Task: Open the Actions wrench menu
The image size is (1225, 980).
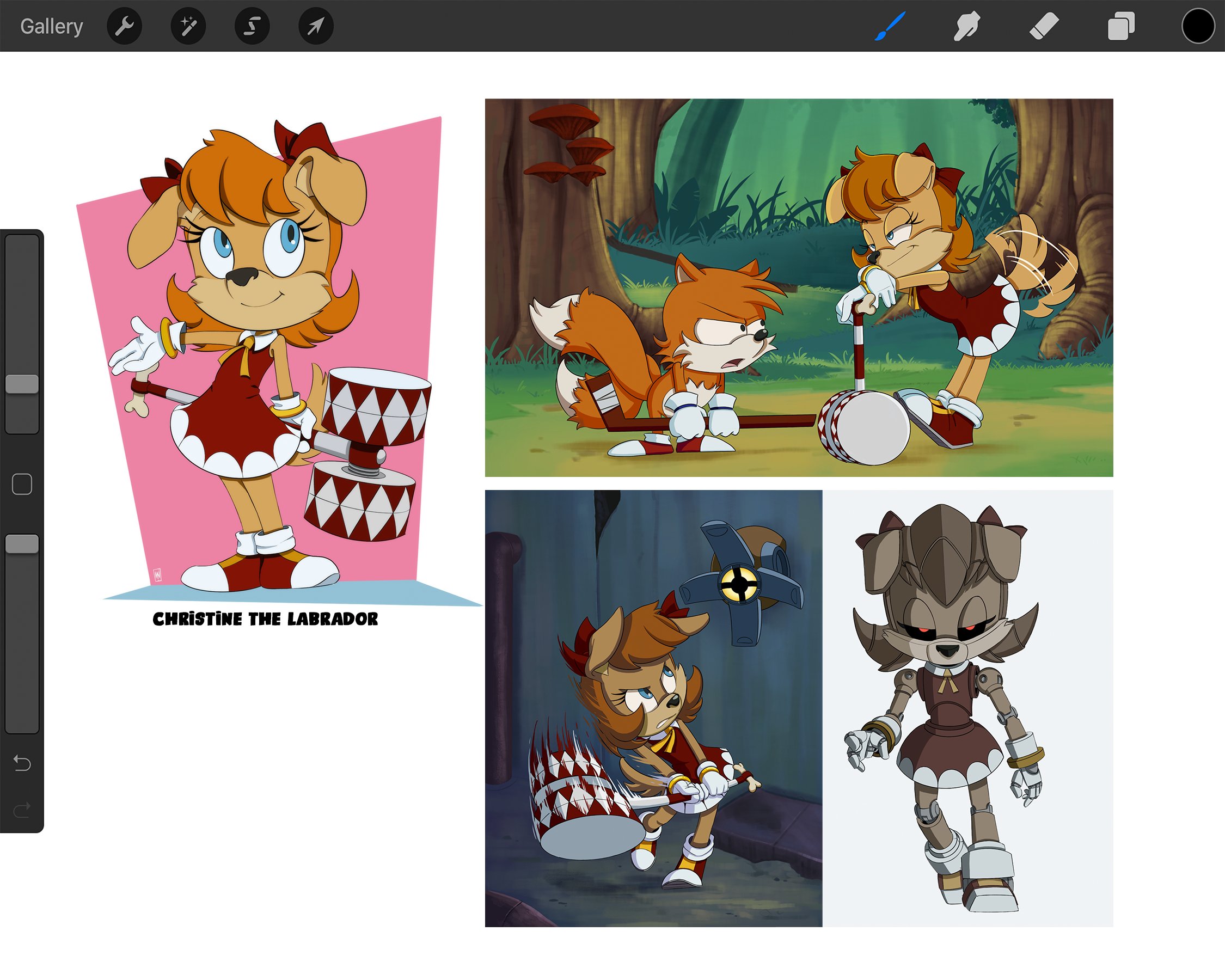Action: (x=124, y=26)
